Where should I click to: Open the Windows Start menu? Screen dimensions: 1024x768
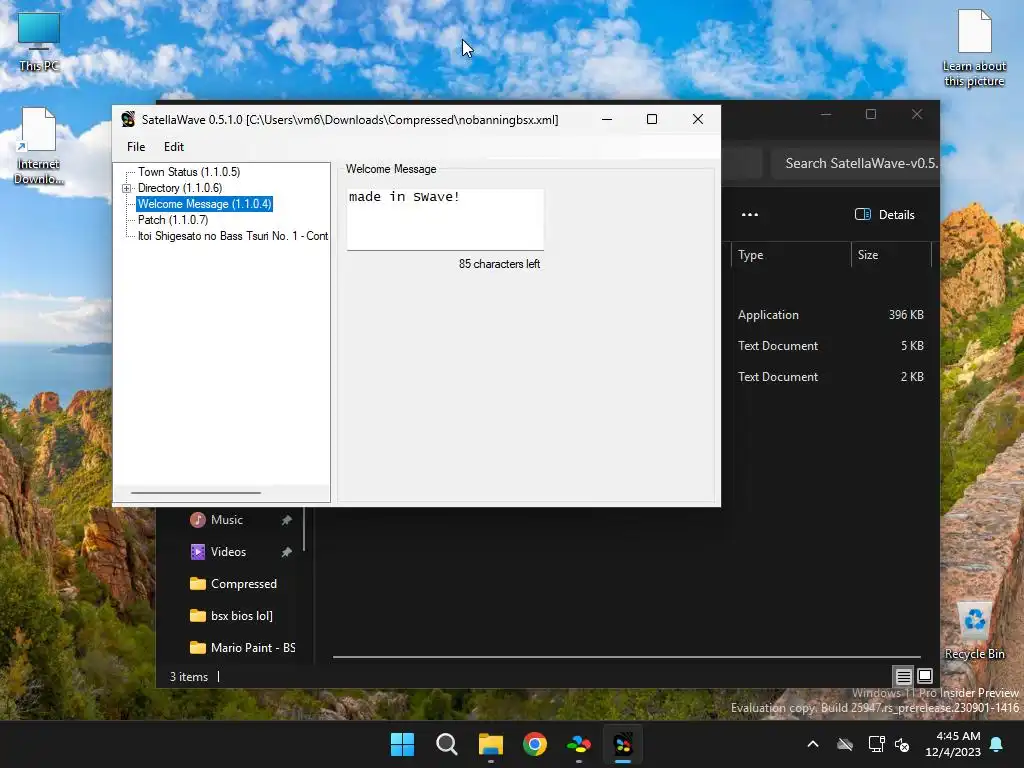click(x=402, y=744)
